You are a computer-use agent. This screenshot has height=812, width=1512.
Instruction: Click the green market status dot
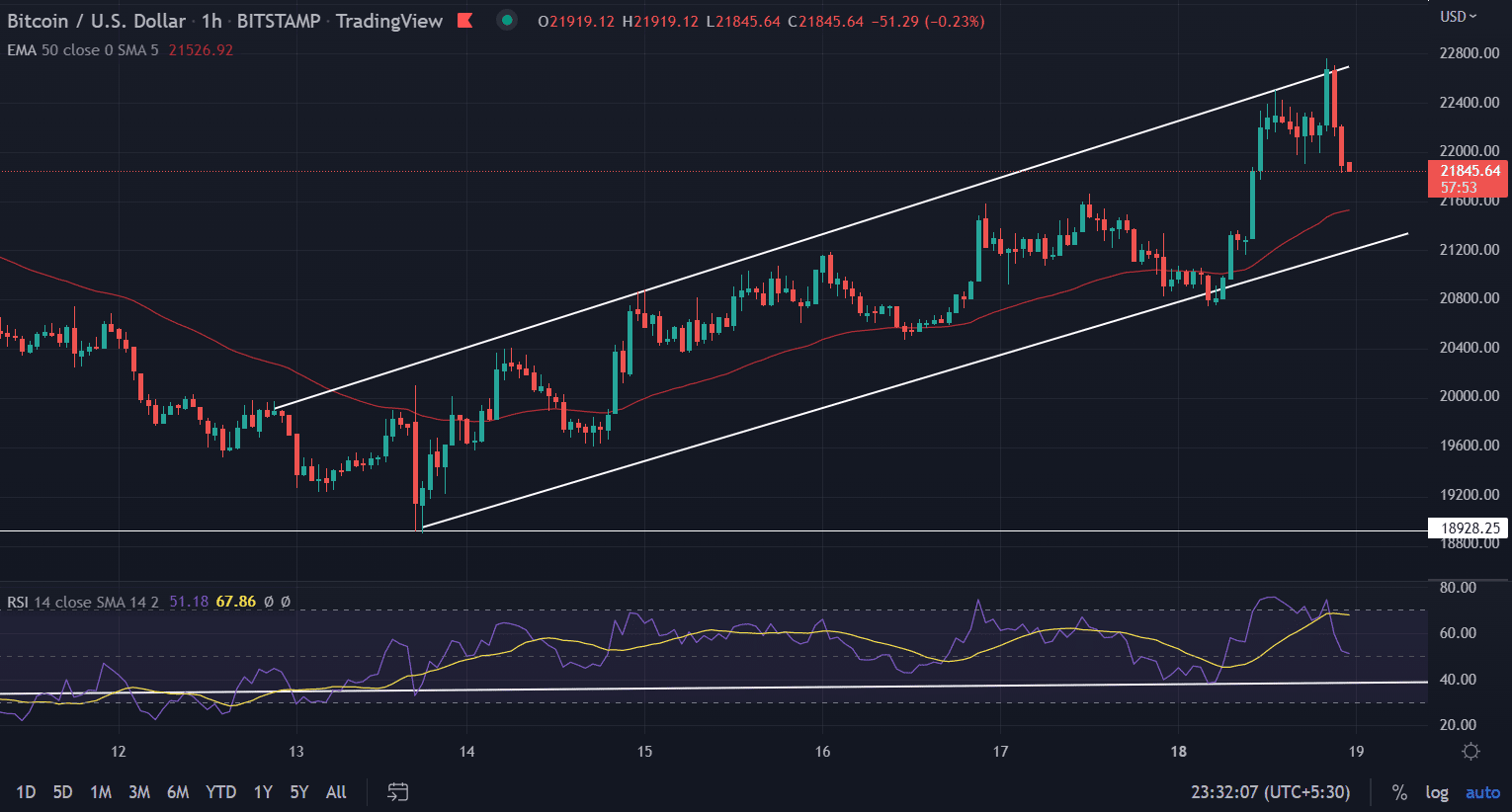[507, 20]
